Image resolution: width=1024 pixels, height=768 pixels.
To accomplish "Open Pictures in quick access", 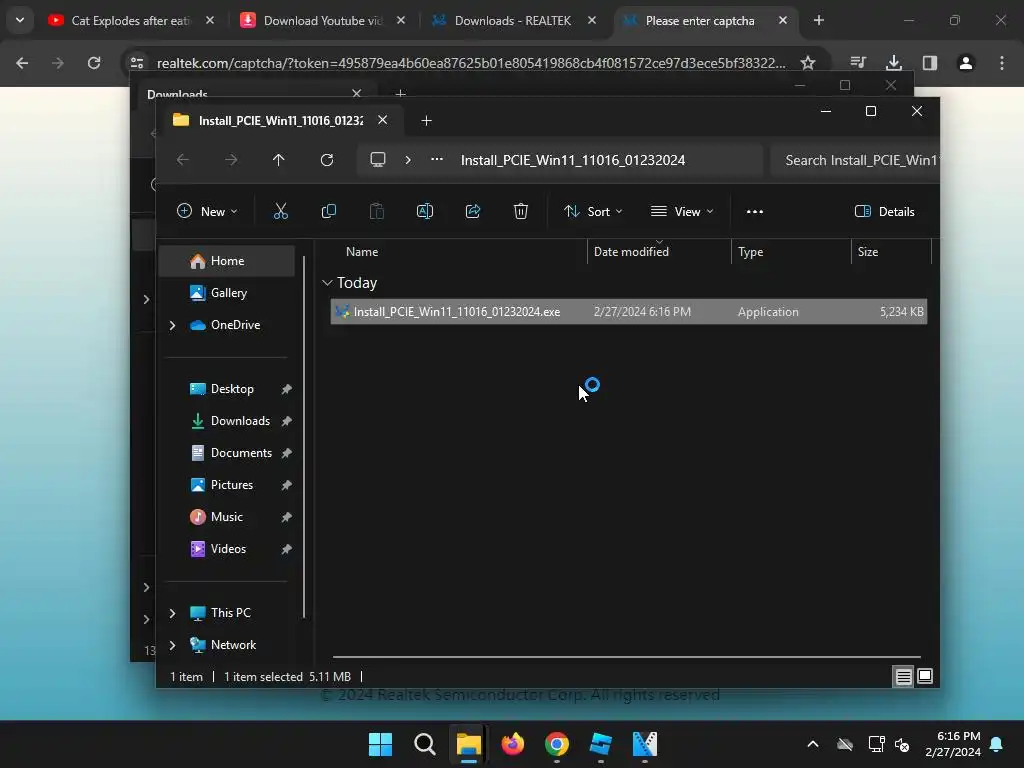I will (x=227, y=485).
